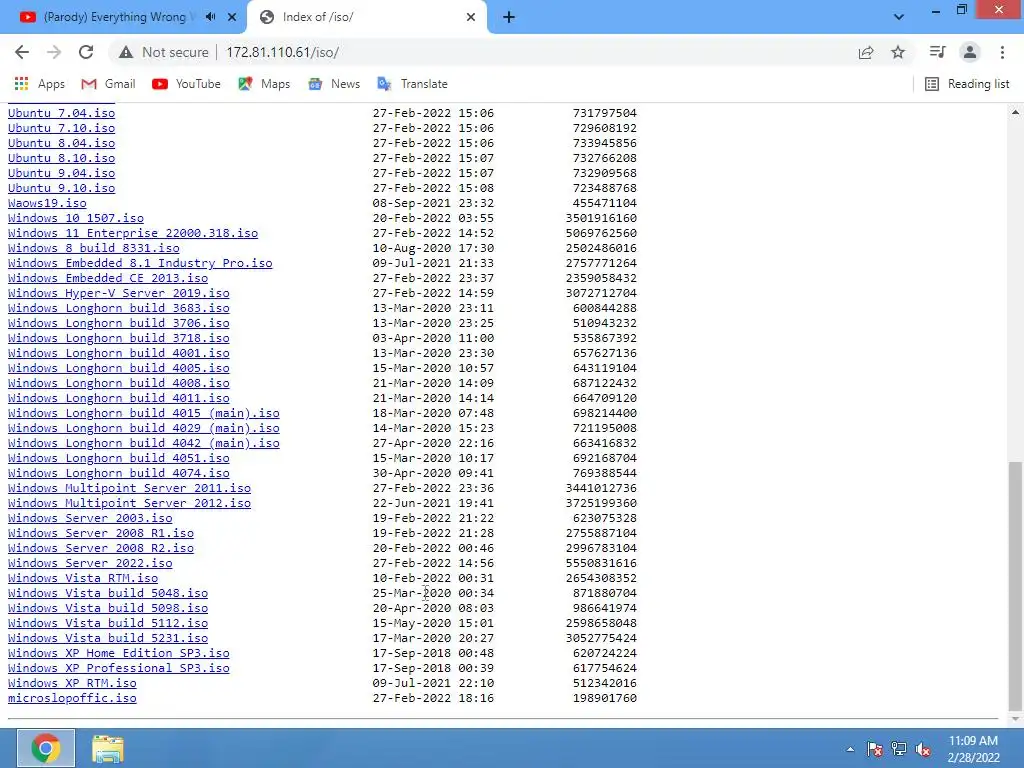The image size is (1024, 768).
Task: Open News bookmark
Action: 334,84
